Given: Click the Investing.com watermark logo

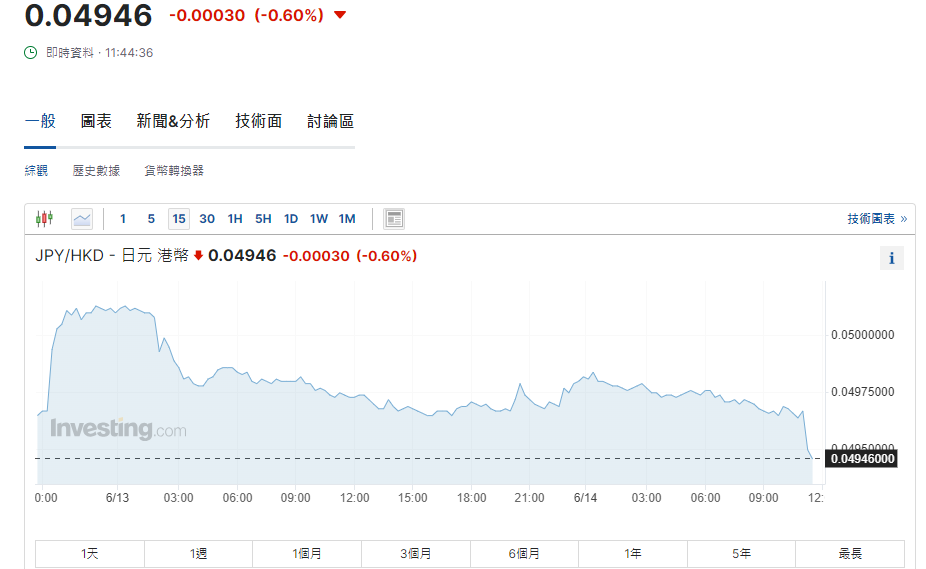Looking at the screenshot, I should (x=118, y=429).
